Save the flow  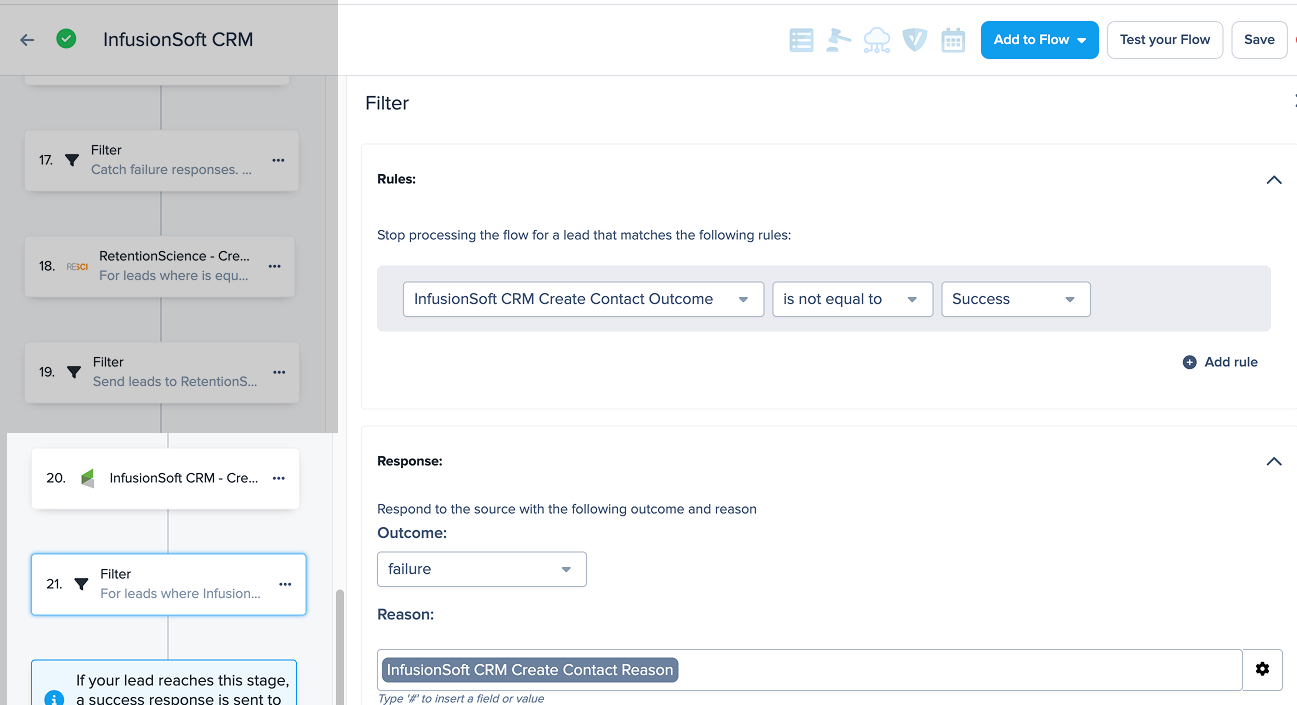pos(1259,40)
